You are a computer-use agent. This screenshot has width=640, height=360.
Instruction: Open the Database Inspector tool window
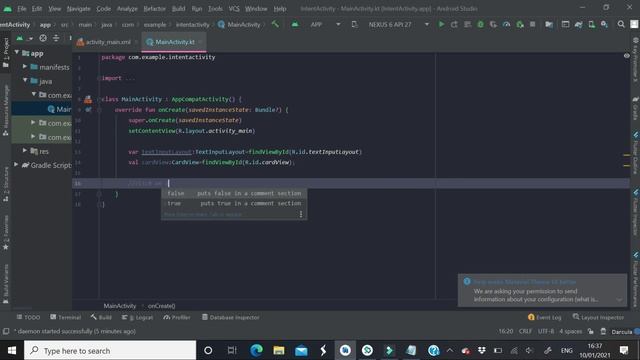coord(231,317)
